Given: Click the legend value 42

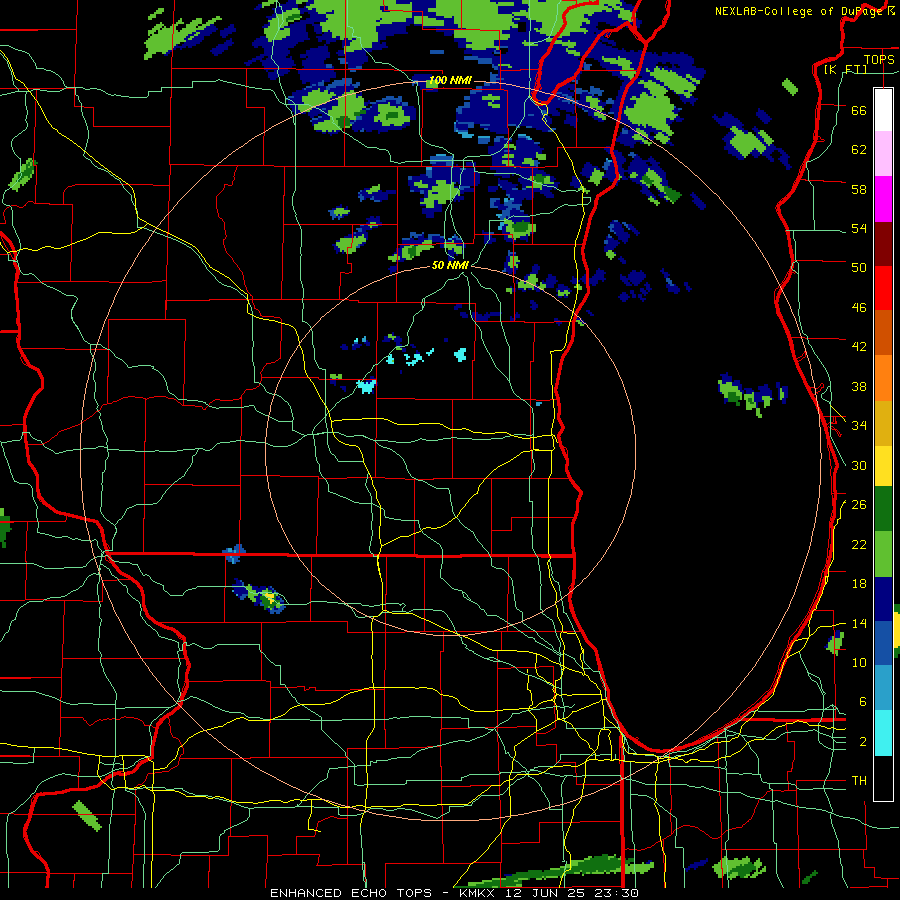Looking at the screenshot, I should tap(859, 347).
